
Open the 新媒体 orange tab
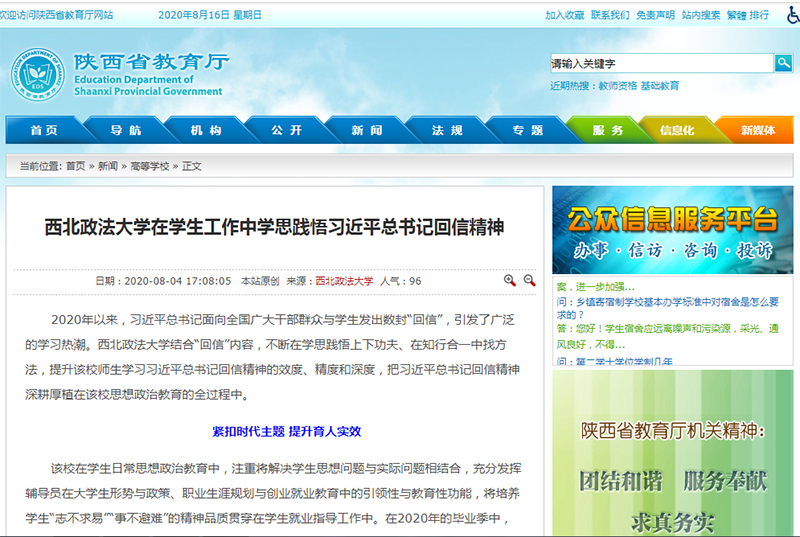[x=757, y=131]
